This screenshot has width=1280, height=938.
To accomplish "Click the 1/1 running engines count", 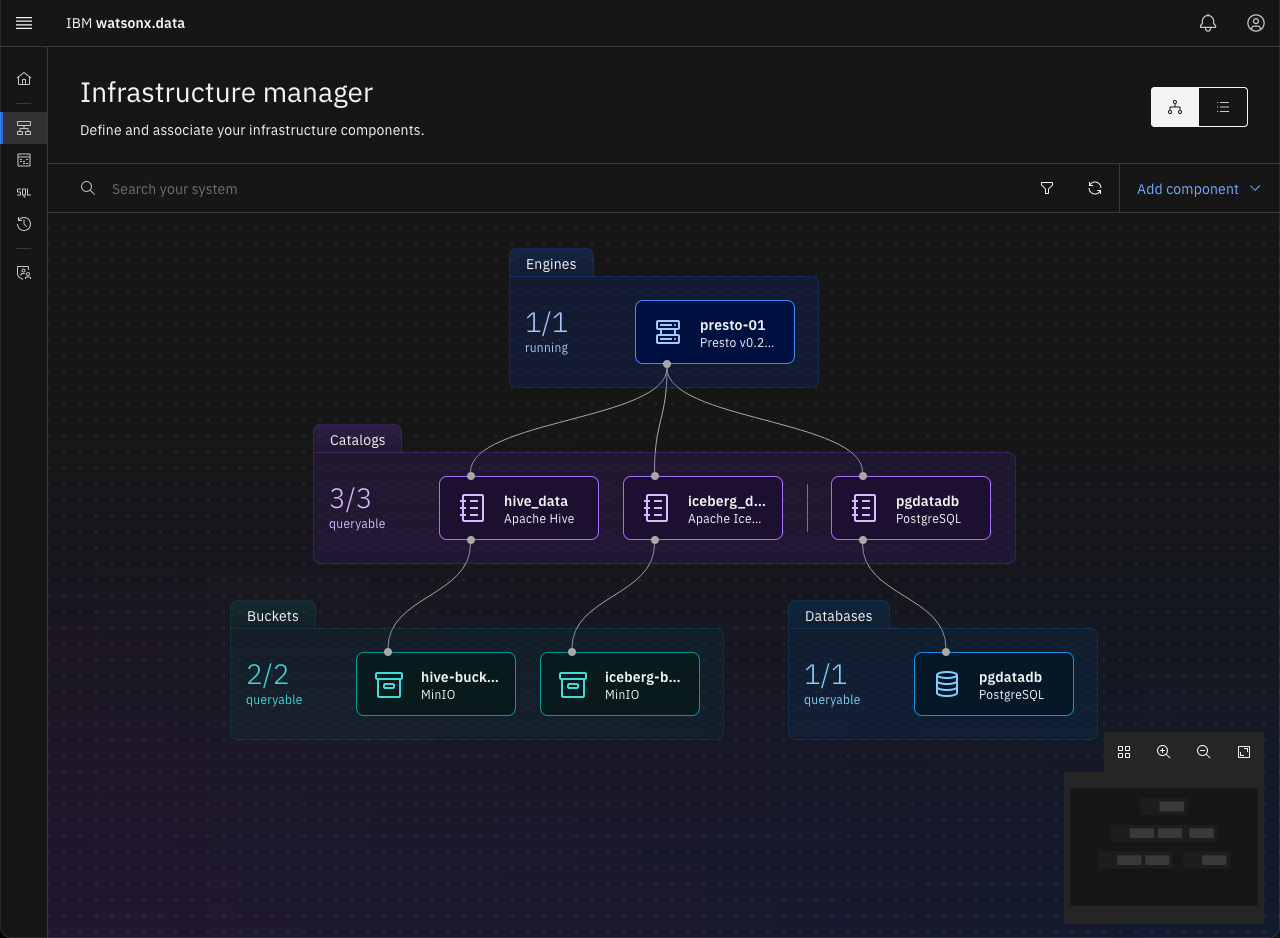I will click(x=546, y=332).
